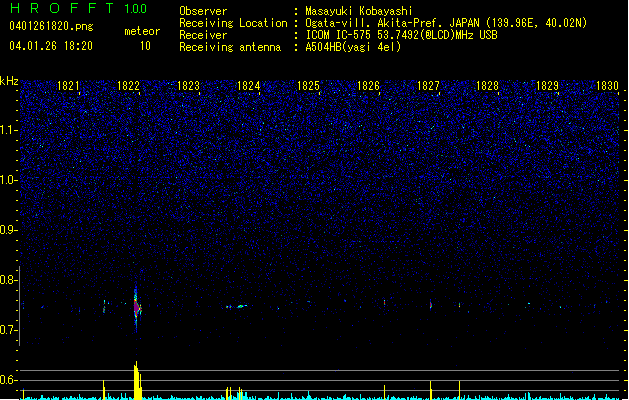
Task: Select the 0.9 kHz frequency label
Action: [x=8, y=230]
